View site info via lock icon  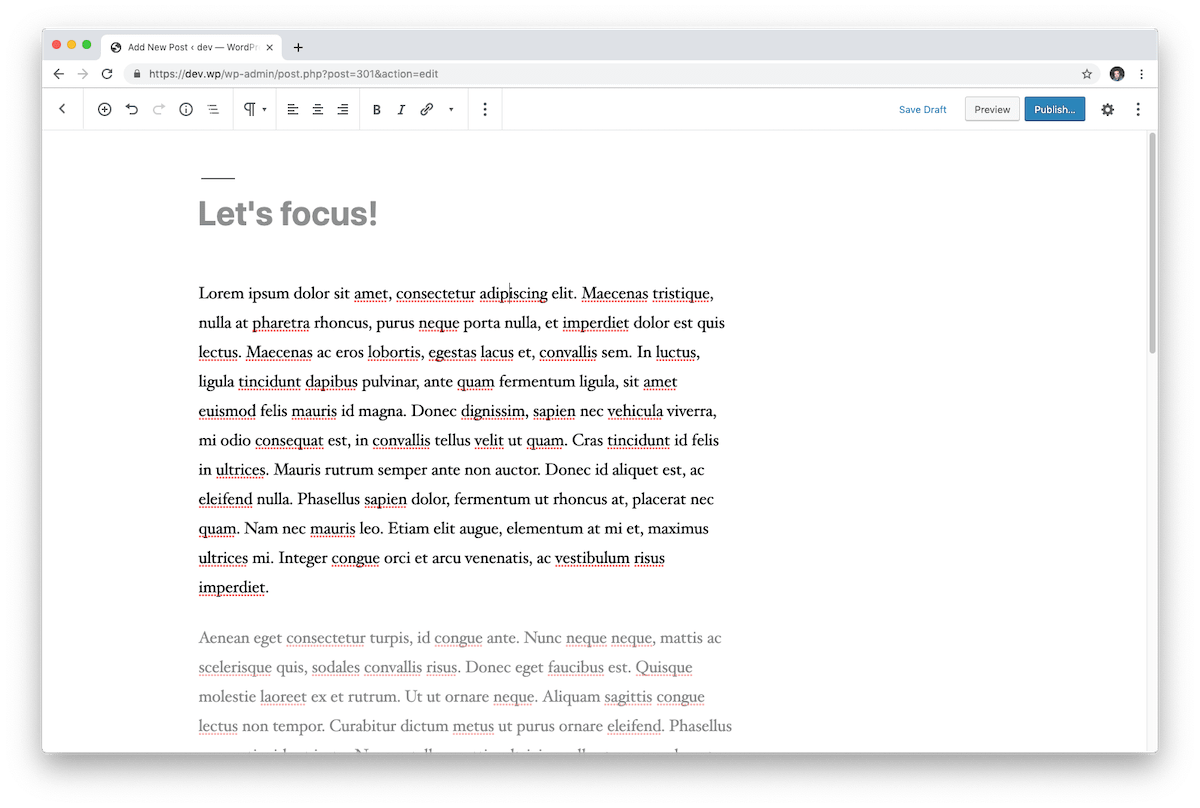pyautogui.click(x=137, y=74)
